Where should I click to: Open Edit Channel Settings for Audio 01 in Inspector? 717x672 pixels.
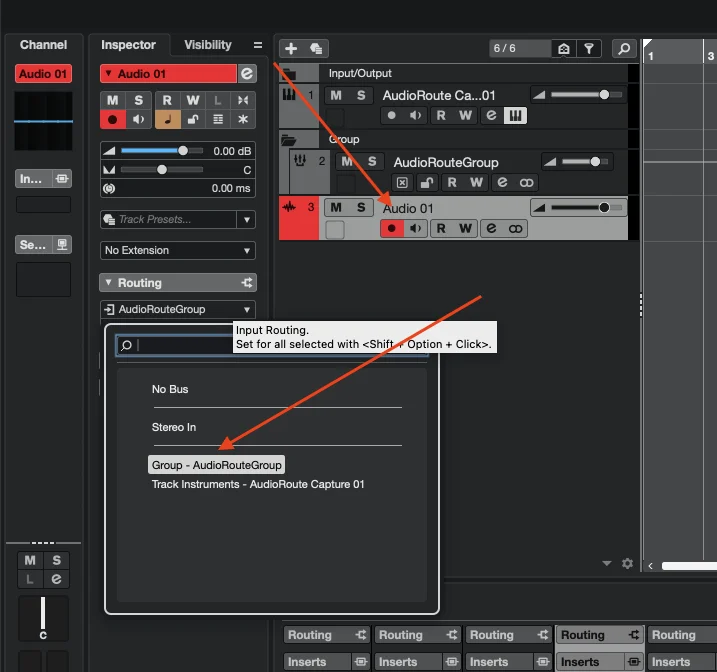247,74
